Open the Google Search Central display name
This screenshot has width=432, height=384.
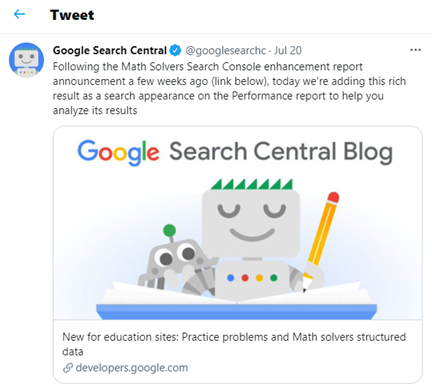click(x=110, y=50)
